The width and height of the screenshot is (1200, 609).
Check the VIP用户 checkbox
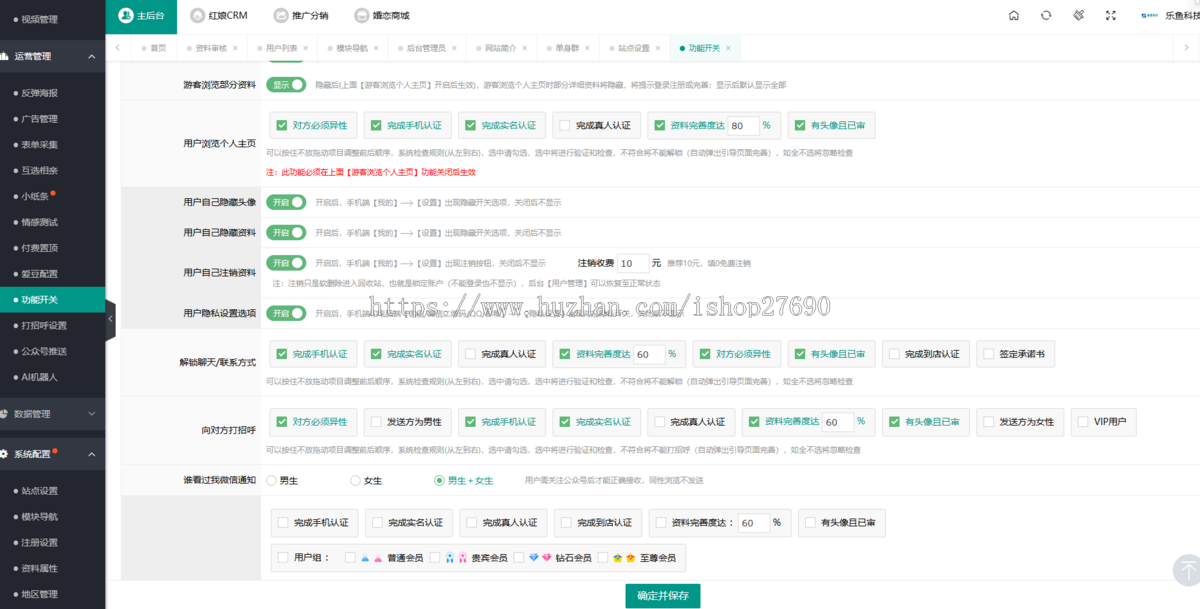(1084, 422)
